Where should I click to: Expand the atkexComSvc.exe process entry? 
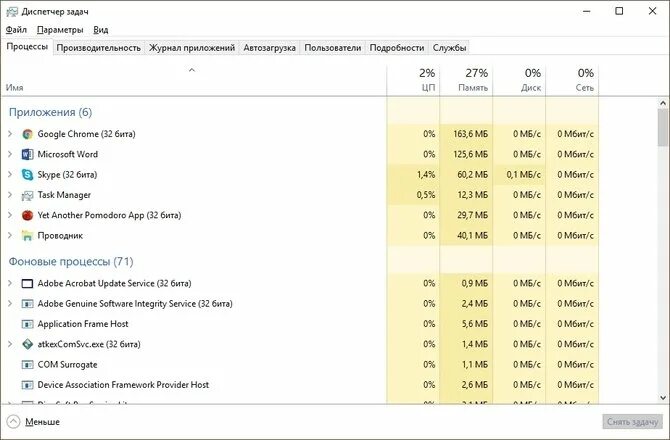tap(10, 344)
